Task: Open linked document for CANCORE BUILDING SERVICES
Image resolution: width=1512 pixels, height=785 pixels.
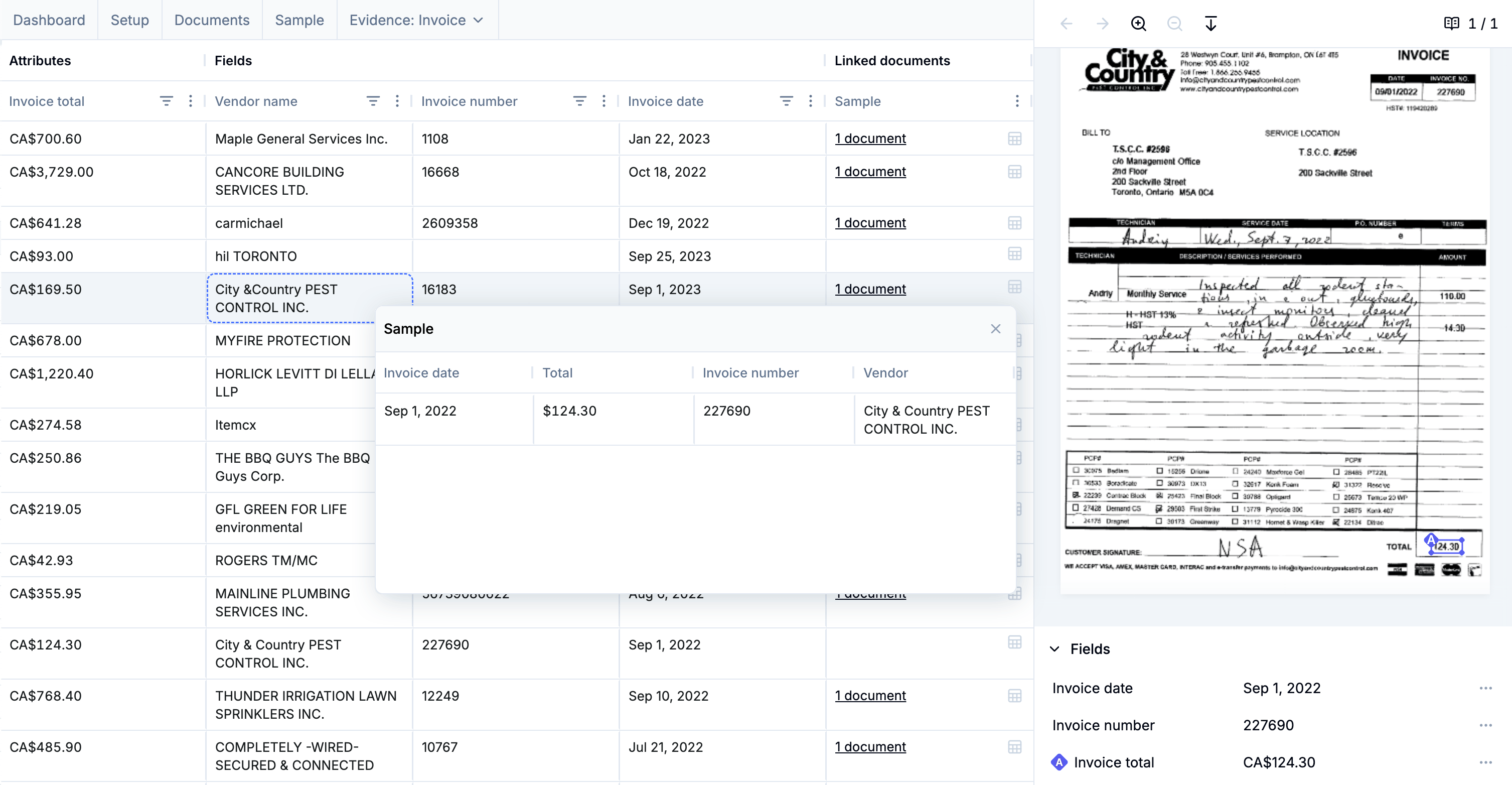Action: coord(870,172)
